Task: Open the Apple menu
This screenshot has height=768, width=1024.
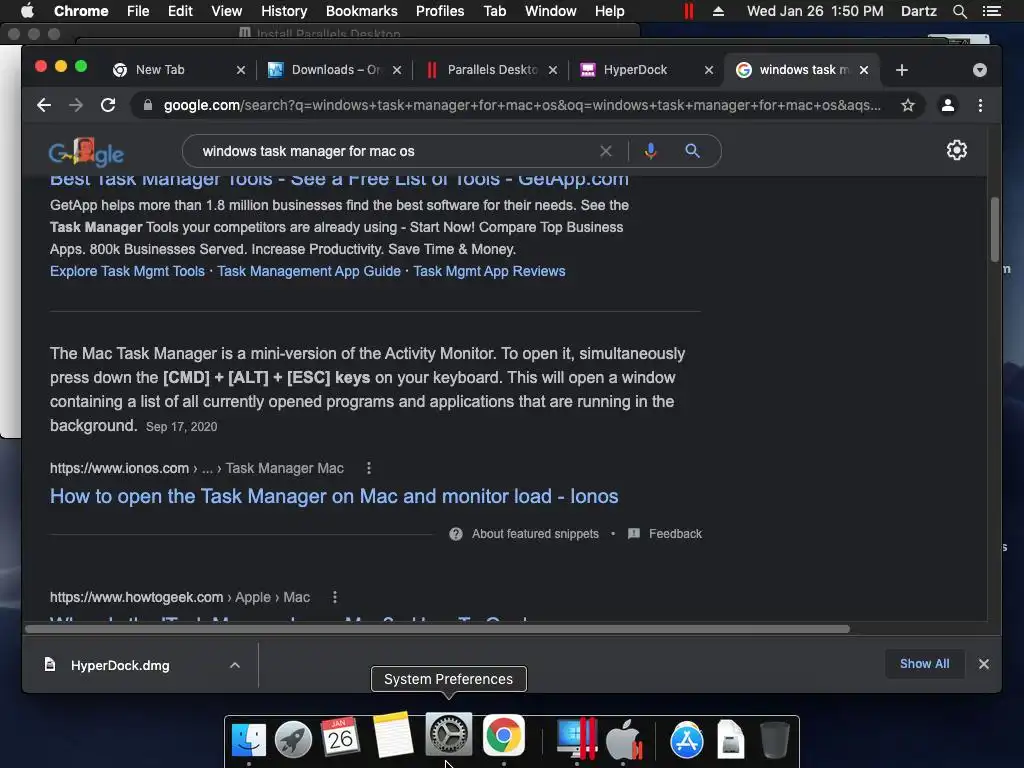Action: pos(27,11)
